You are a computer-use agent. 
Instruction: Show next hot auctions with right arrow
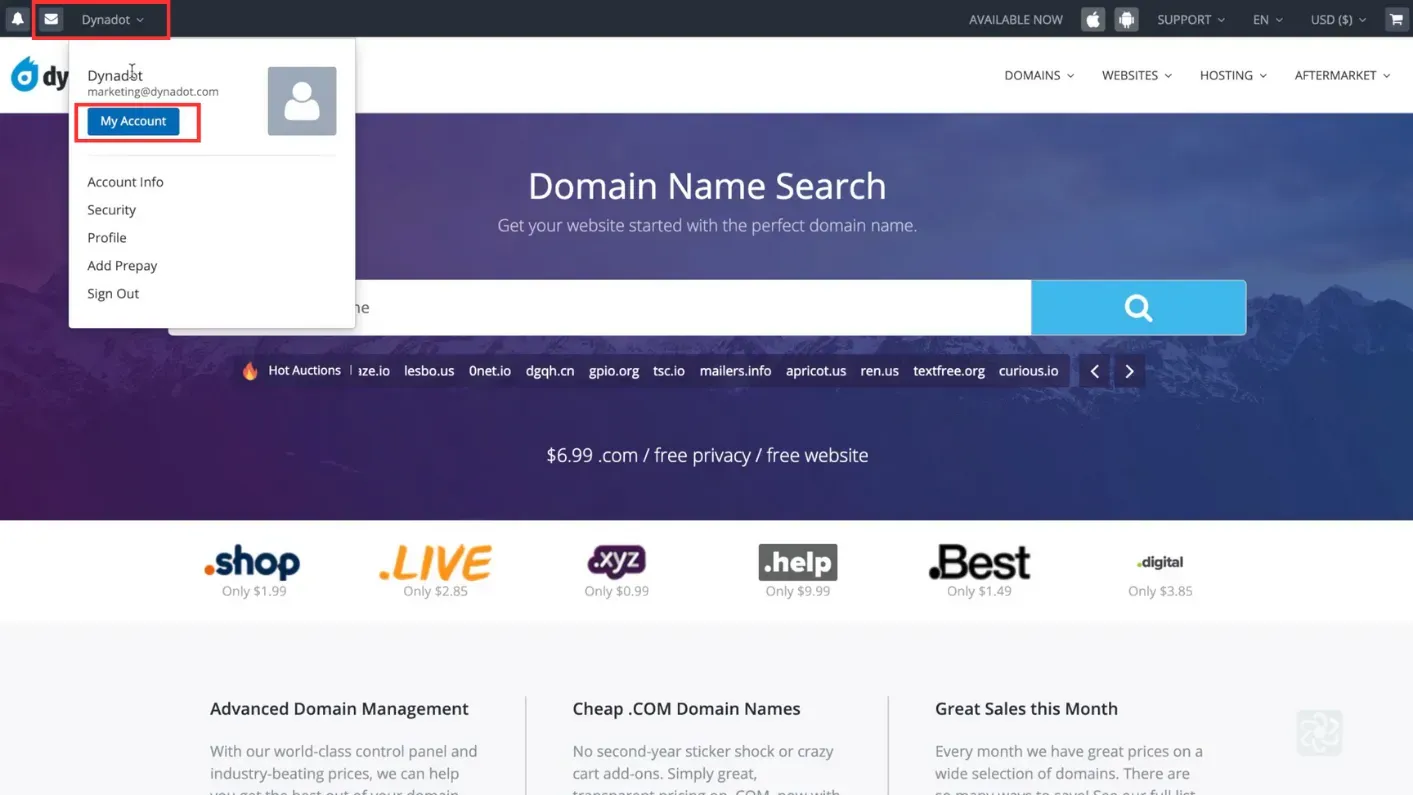(x=1129, y=371)
